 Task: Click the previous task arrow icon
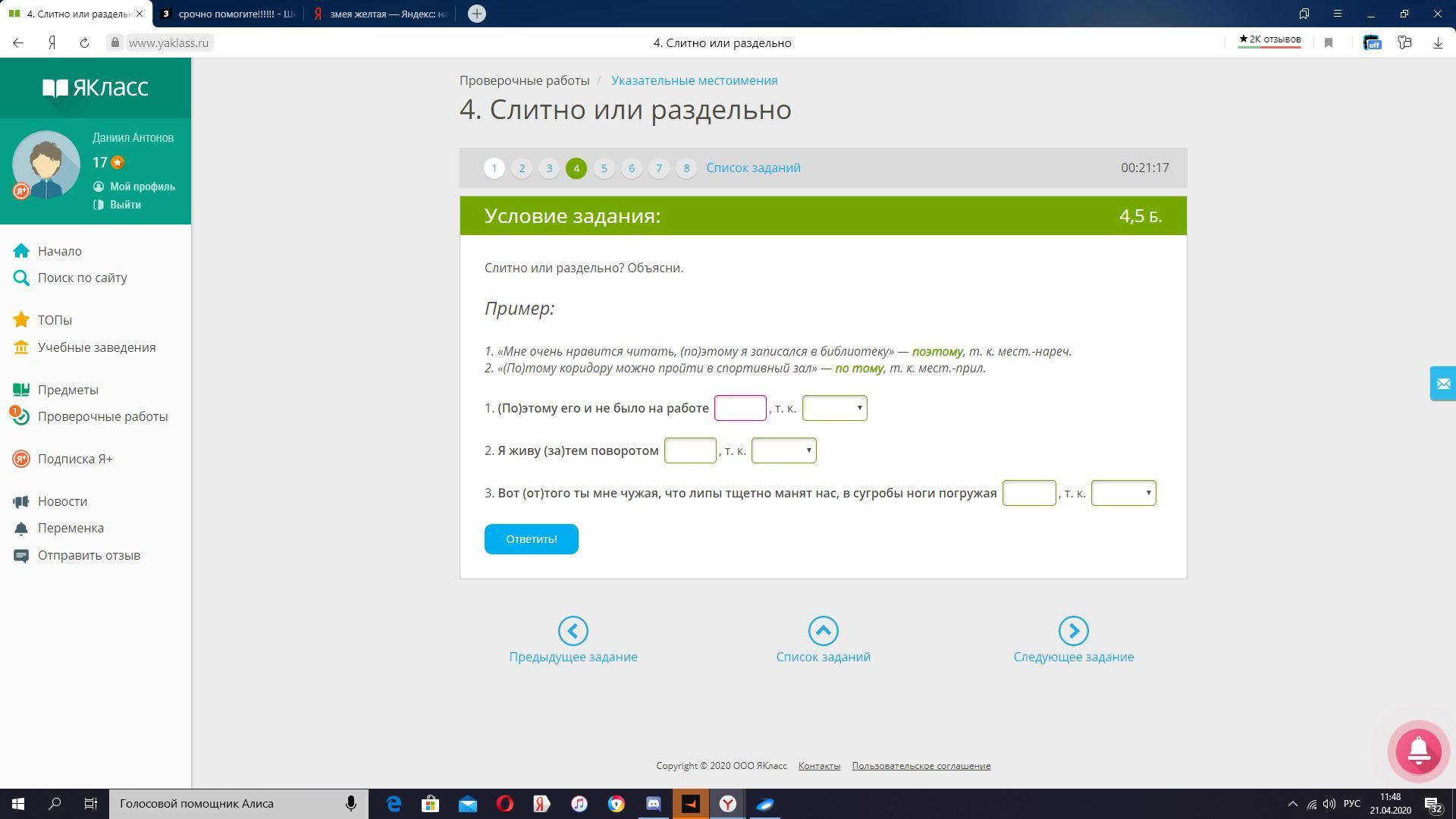point(573,631)
